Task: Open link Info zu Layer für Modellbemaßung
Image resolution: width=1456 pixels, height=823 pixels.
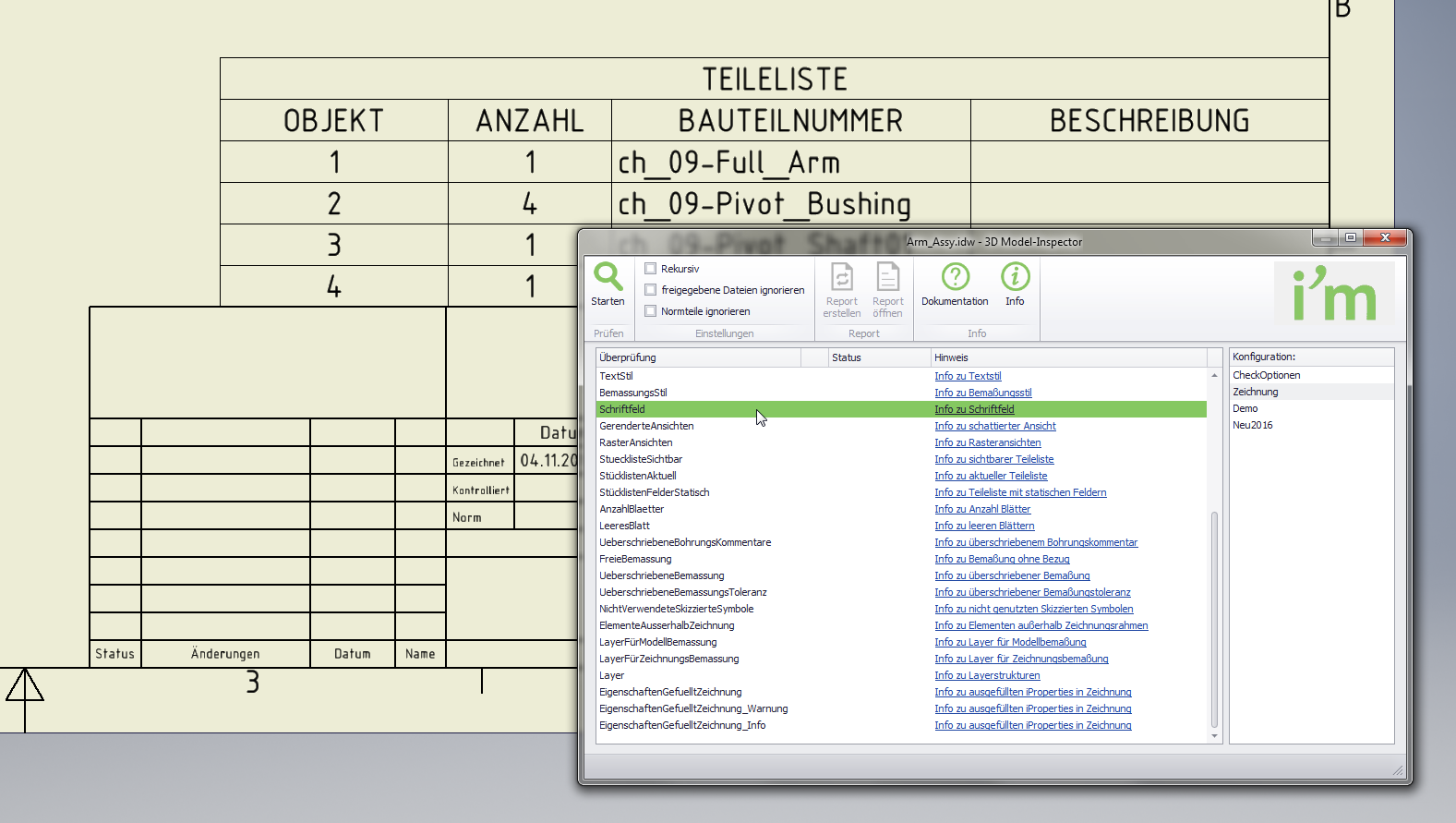Action: pyautogui.click(x=1010, y=642)
